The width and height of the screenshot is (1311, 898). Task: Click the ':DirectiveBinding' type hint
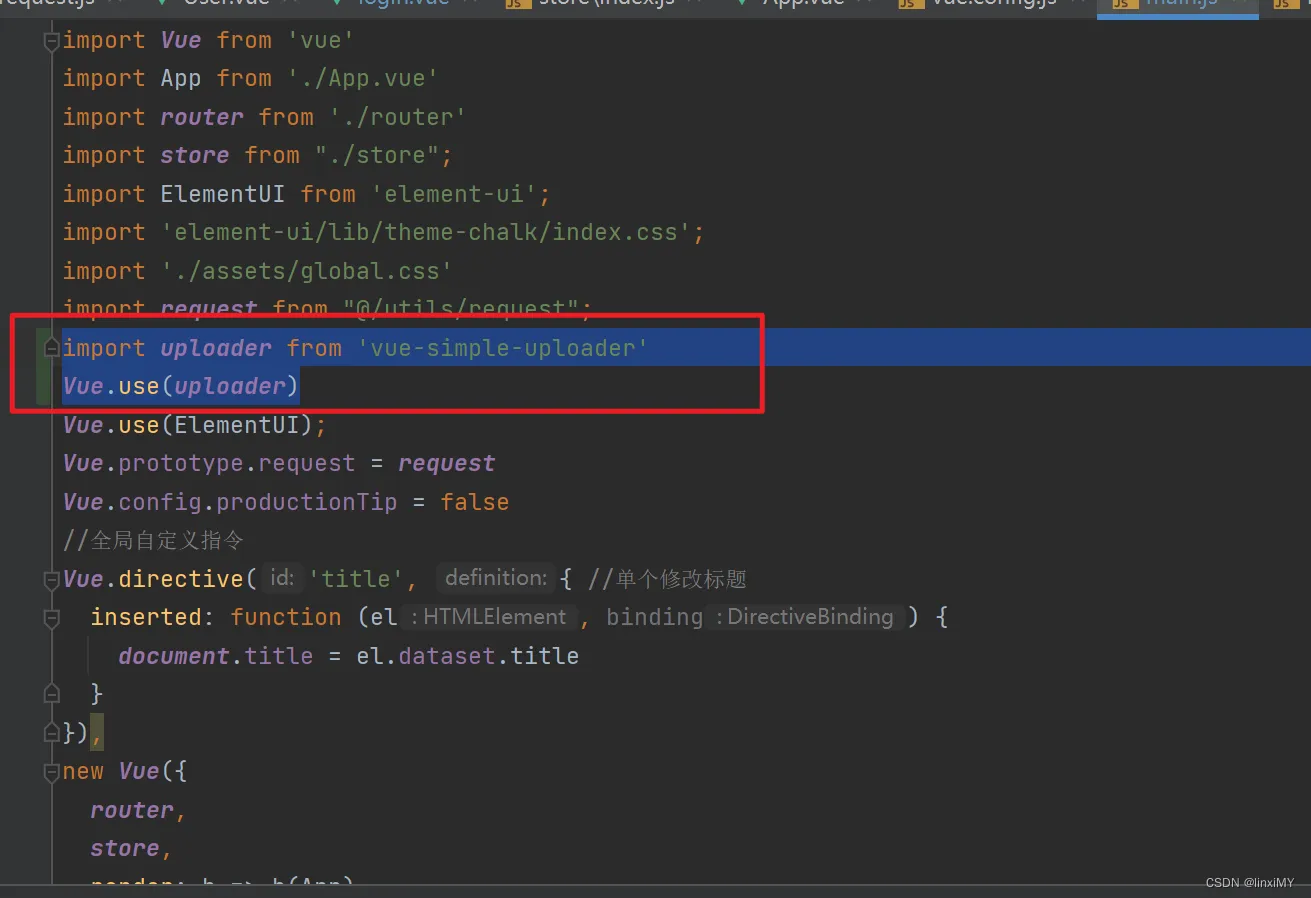[807, 617]
